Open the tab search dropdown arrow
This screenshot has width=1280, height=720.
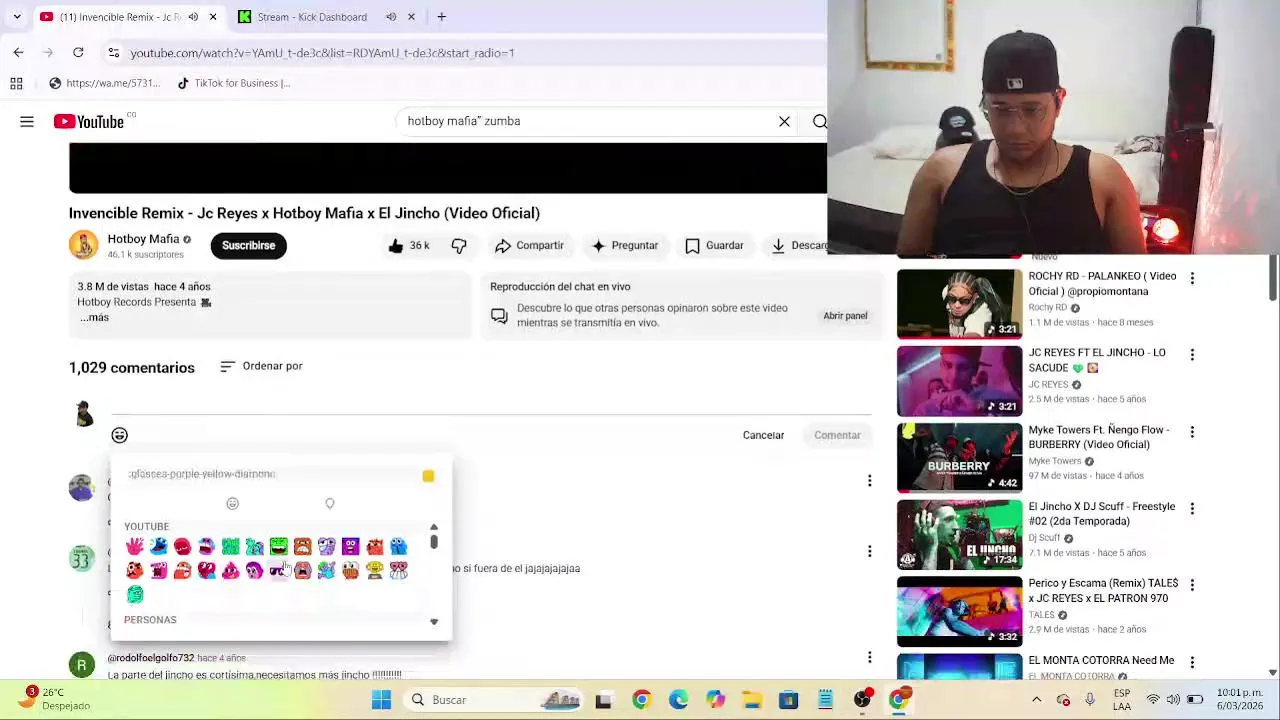pyautogui.click(x=17, y=17)
